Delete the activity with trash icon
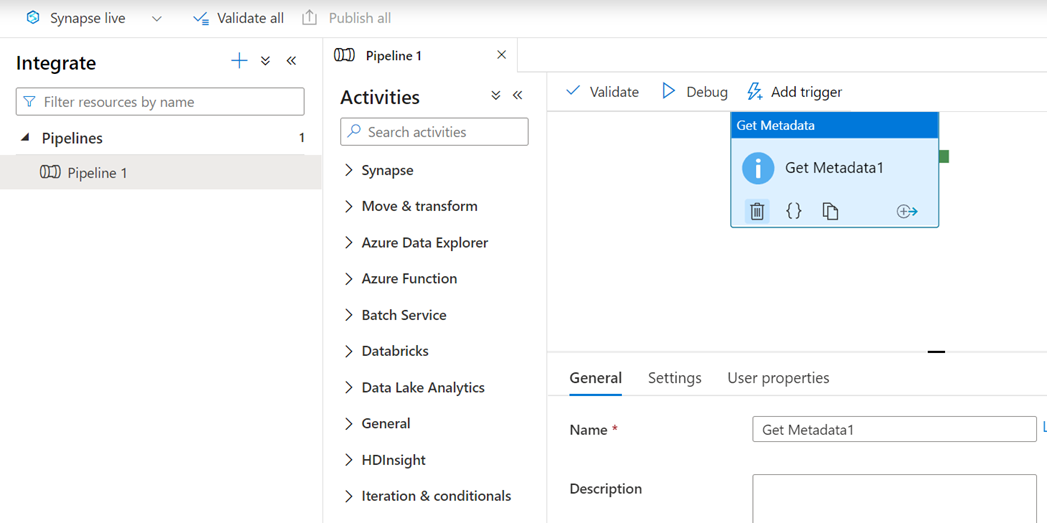The height and width of the screenshot is (523, 1047). [757, 212]
